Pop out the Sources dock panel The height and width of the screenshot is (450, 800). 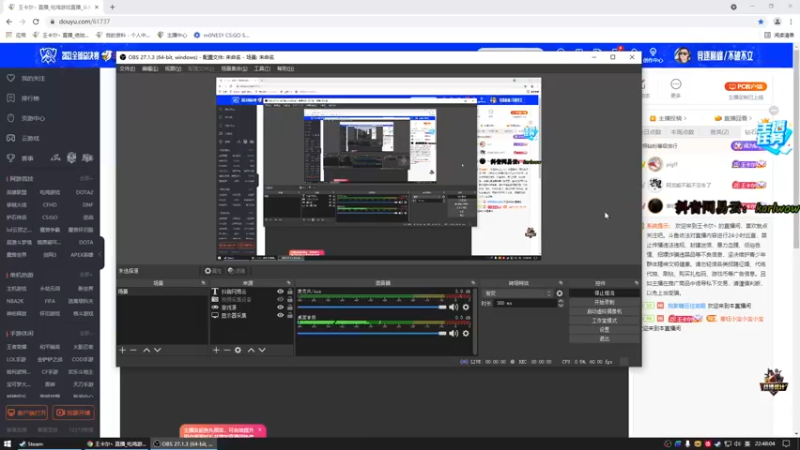289,283
